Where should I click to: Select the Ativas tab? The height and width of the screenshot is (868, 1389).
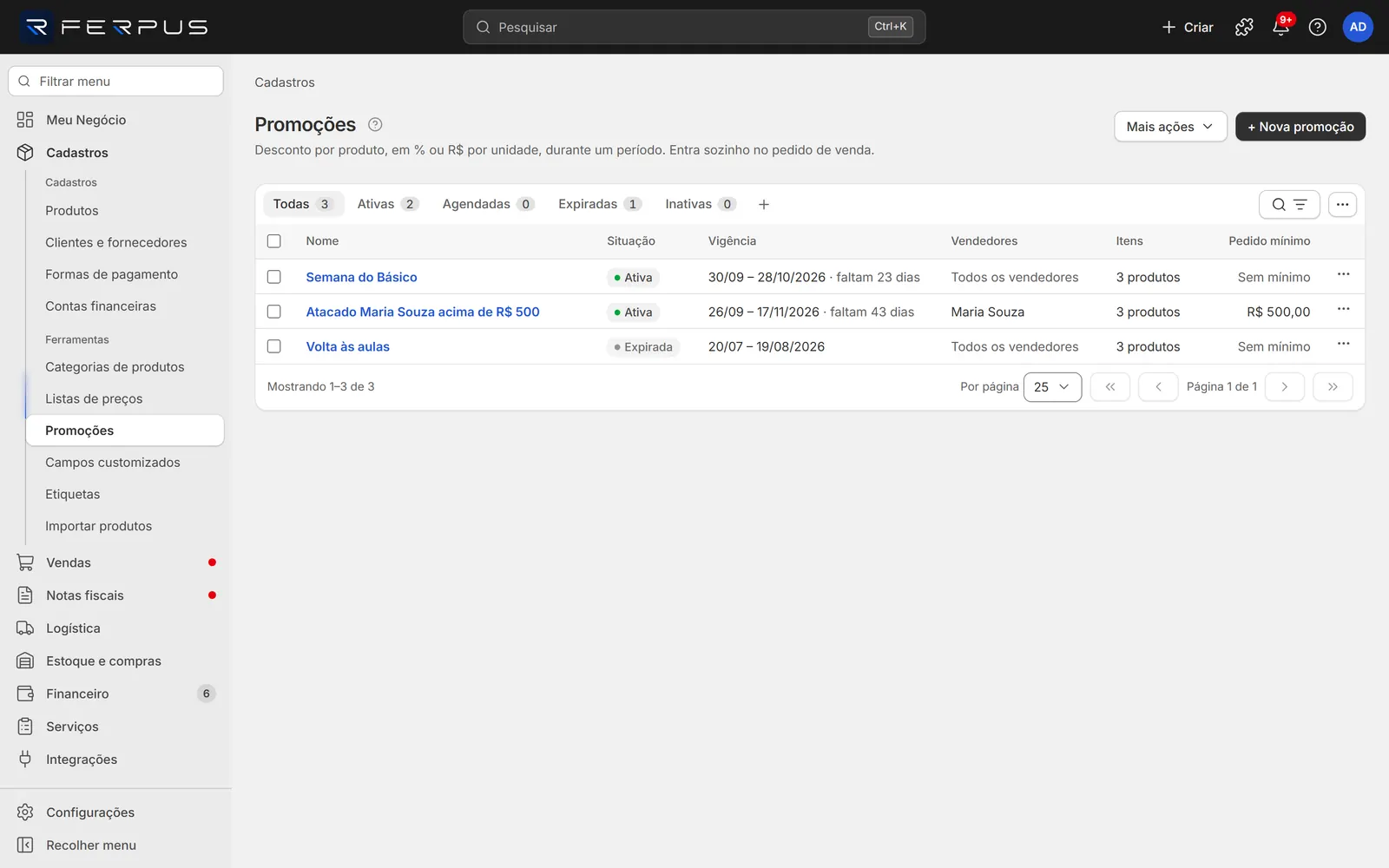click(387, 204)
